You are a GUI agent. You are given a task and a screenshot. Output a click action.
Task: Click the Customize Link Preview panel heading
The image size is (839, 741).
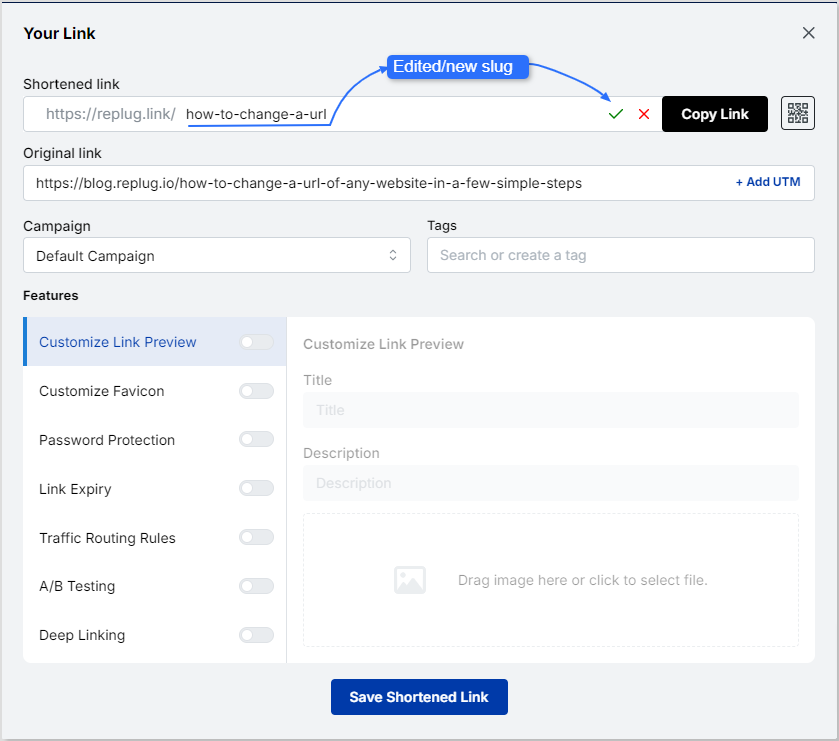click(x=384, y=344)
